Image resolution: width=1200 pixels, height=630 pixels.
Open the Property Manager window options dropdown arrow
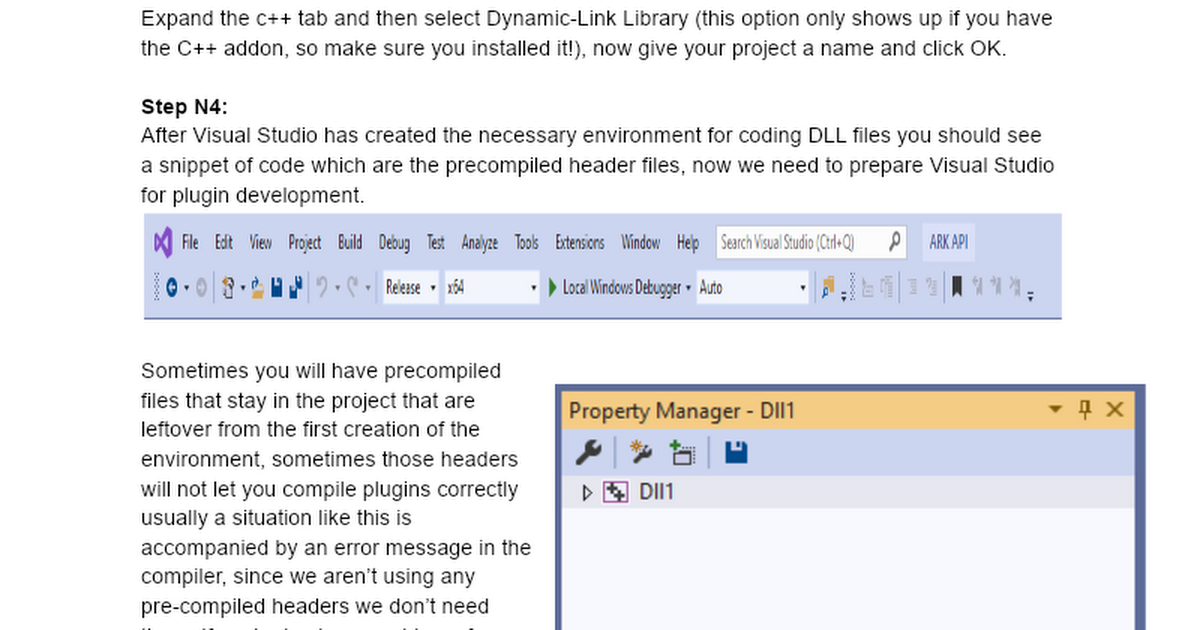click(x=1055, y=410)
